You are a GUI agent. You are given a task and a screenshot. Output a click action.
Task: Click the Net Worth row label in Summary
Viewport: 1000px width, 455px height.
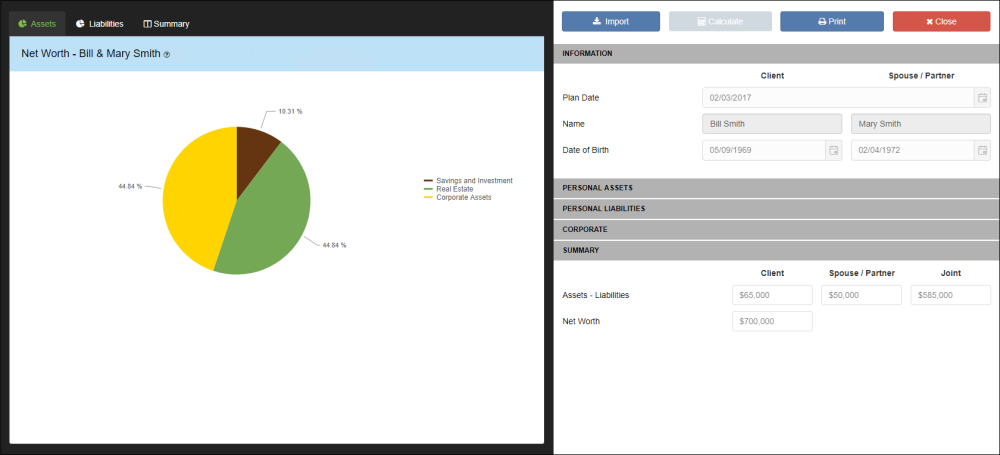[x=581, y=322]
